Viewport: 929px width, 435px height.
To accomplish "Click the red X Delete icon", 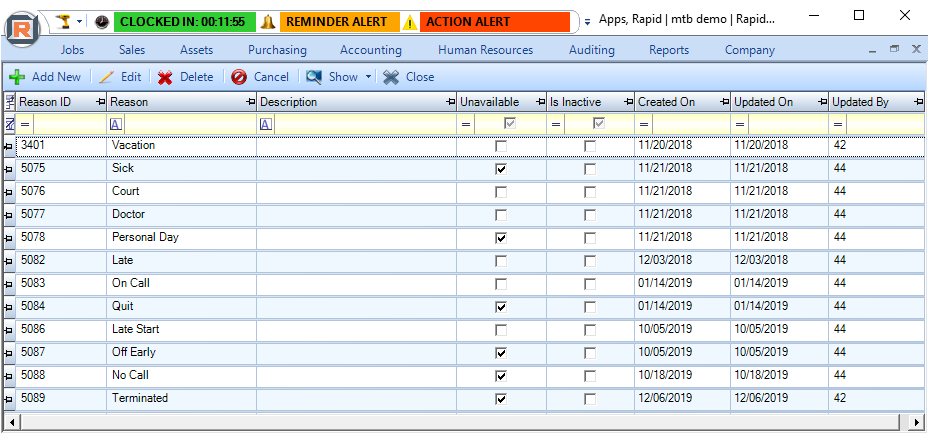I will [165, 77].
